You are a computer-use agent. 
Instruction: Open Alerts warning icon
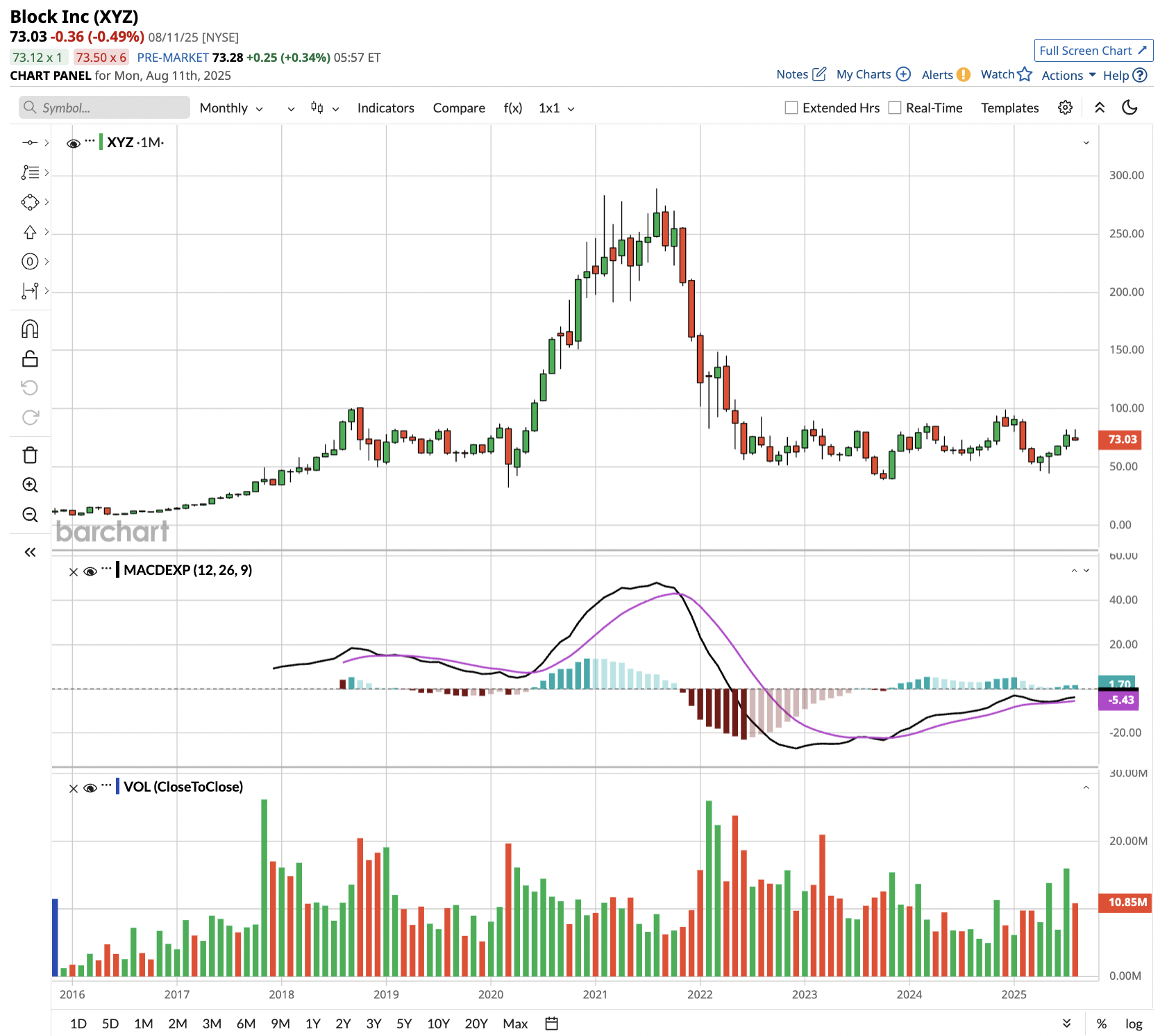[963, 74]
